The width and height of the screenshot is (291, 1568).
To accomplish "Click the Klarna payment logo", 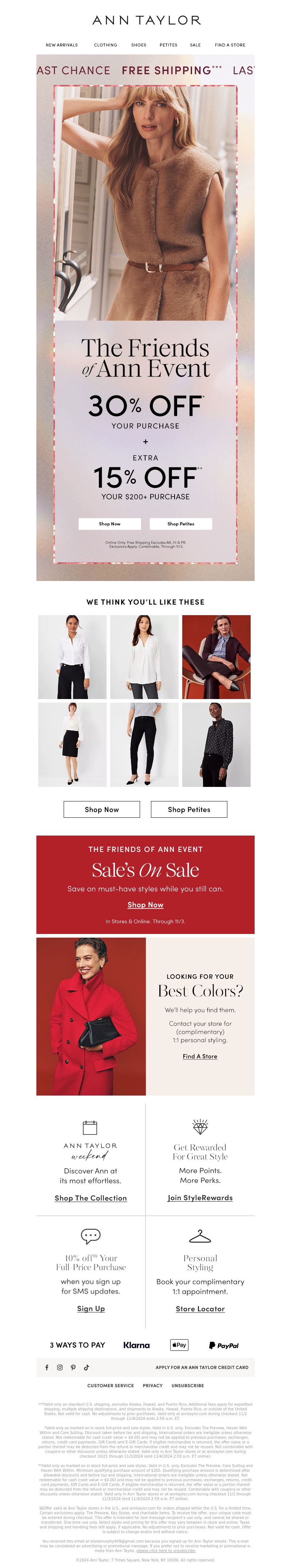I will pos(136,1345).
